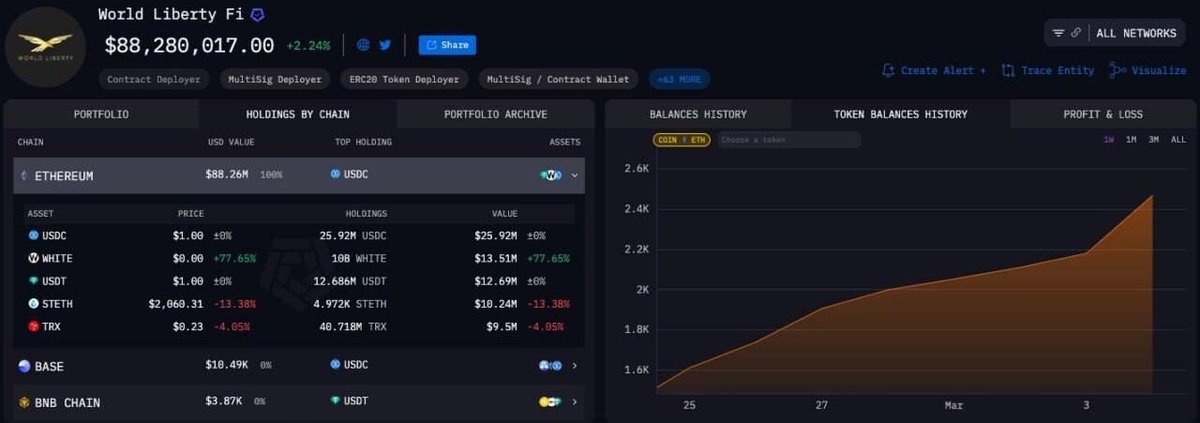This screenshot has height=423, width=1200.
Task: Click the ERC20 Token Deployer tag
Action: pos(405,79)
